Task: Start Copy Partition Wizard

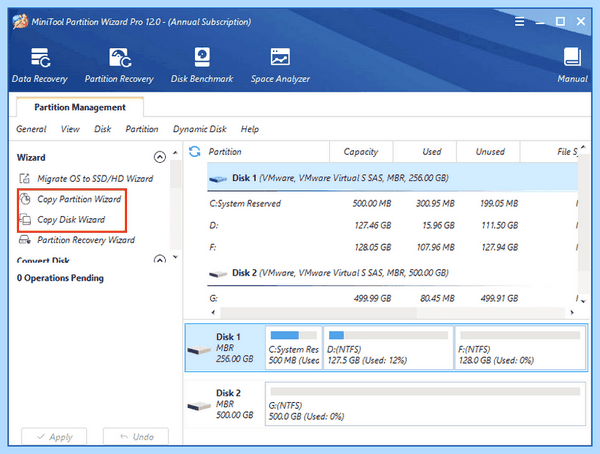Action: coord(79,199)
